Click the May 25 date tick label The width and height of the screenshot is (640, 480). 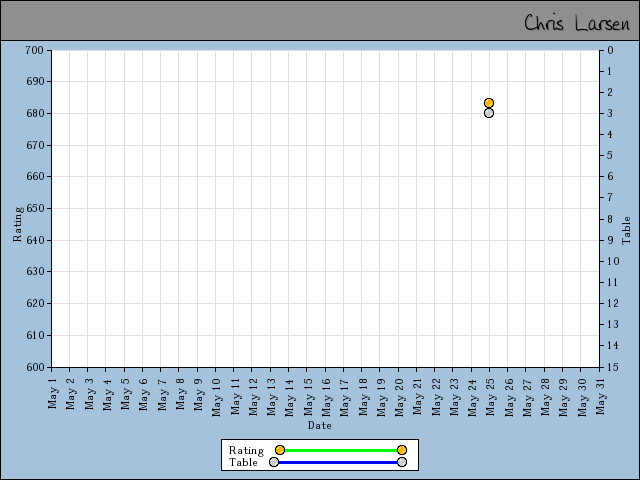coord(491,392)
